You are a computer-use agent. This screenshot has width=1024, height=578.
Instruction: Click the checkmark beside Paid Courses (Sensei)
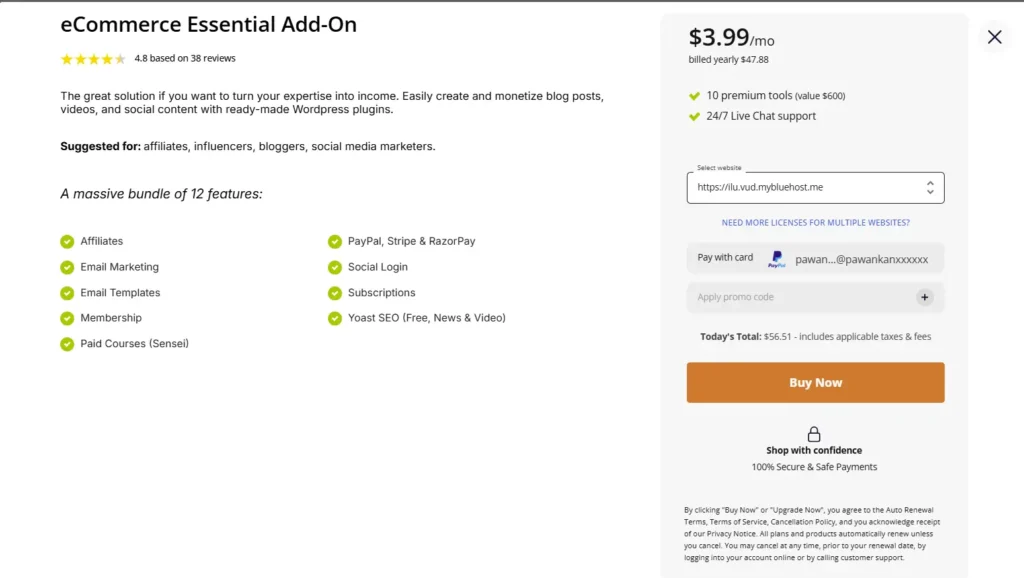(68, 343)
